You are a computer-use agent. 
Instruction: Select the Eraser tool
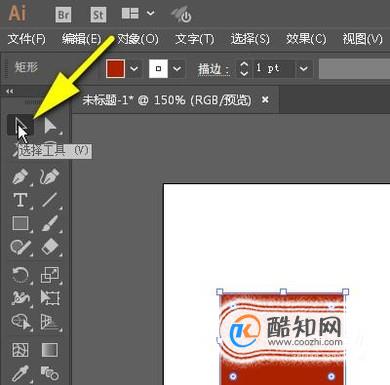[50, 247]
